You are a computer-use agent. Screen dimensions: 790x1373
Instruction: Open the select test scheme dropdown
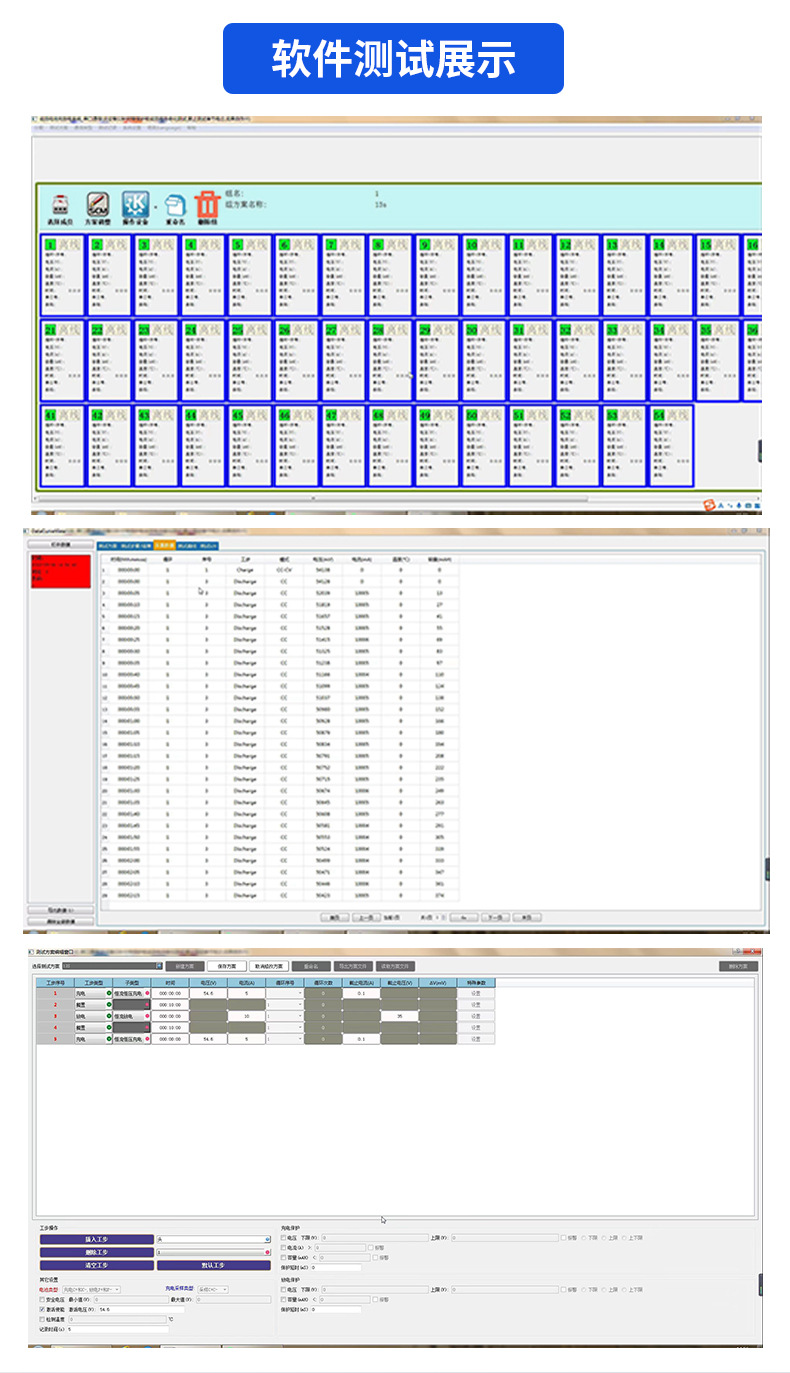pos(112,966)
